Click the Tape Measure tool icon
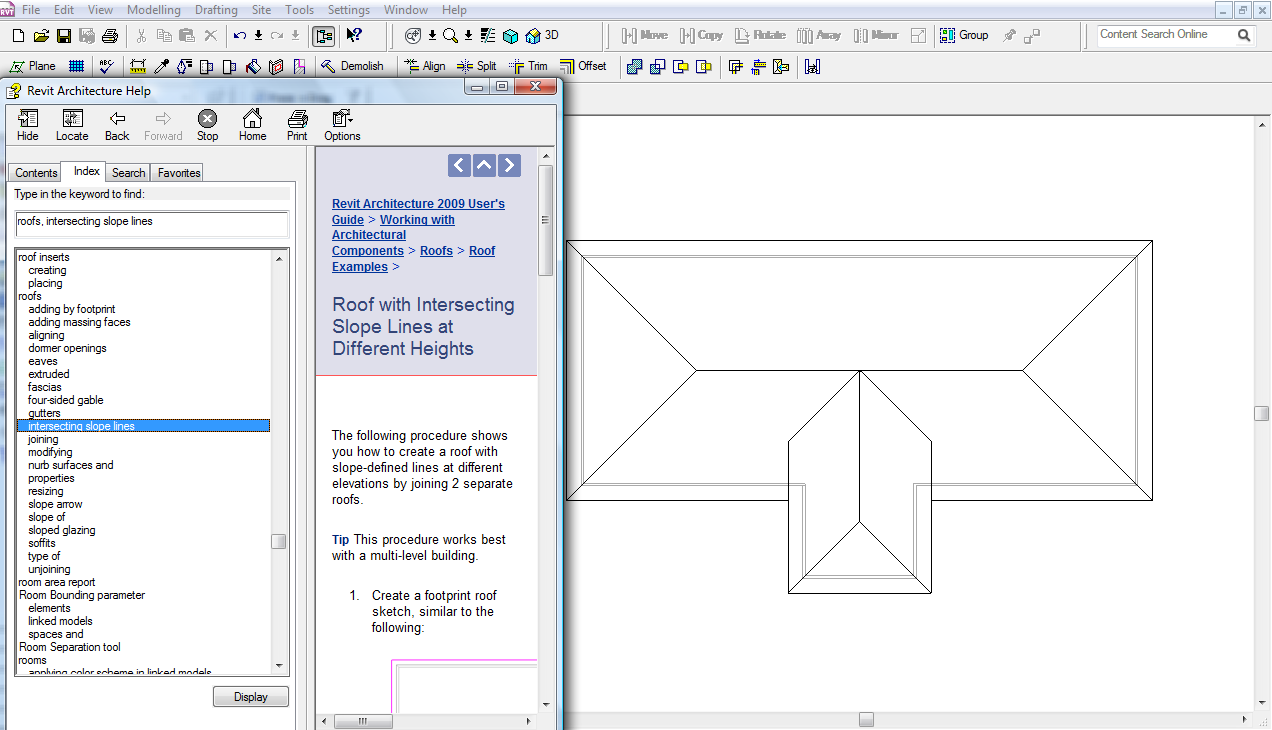Image resolution: width=1272 pixels, height=730 pixels. (138, 66)
